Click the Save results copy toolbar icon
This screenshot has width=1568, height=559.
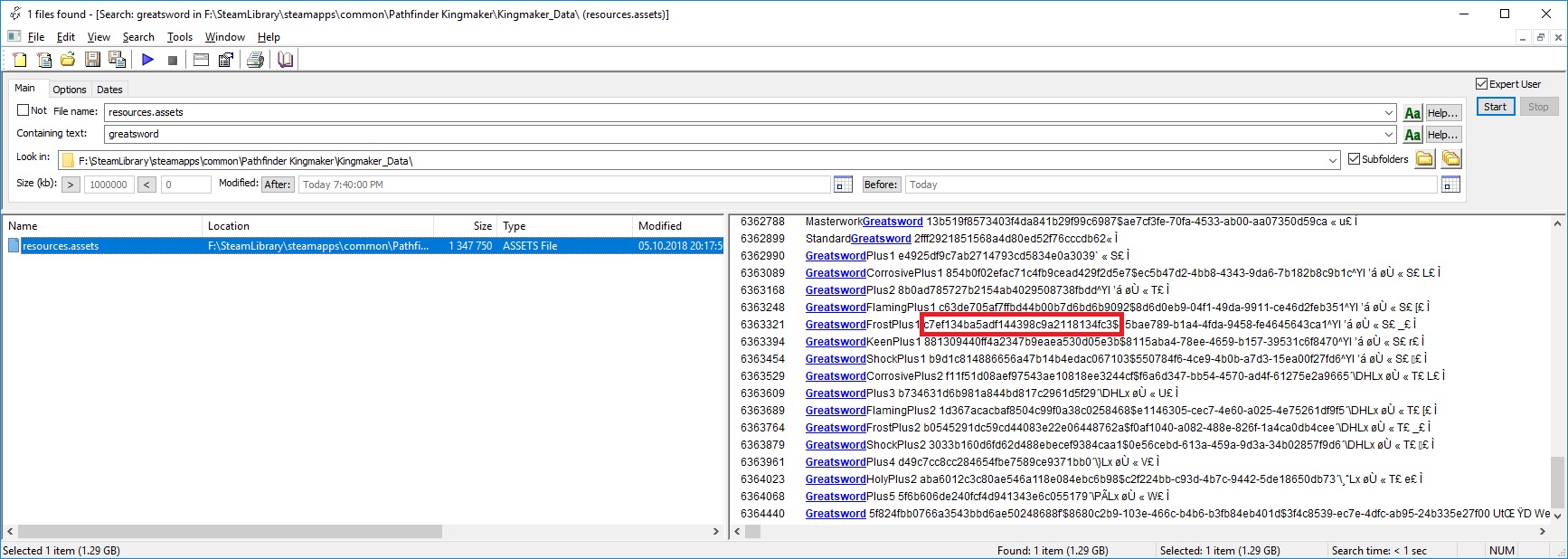pos(117,60)
